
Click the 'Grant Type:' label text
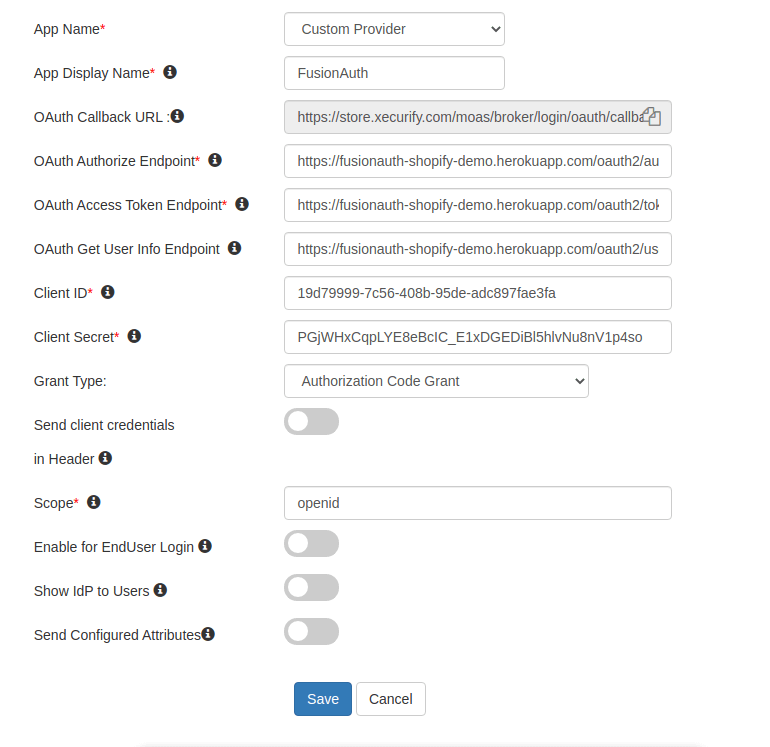[x=70, y=381]
